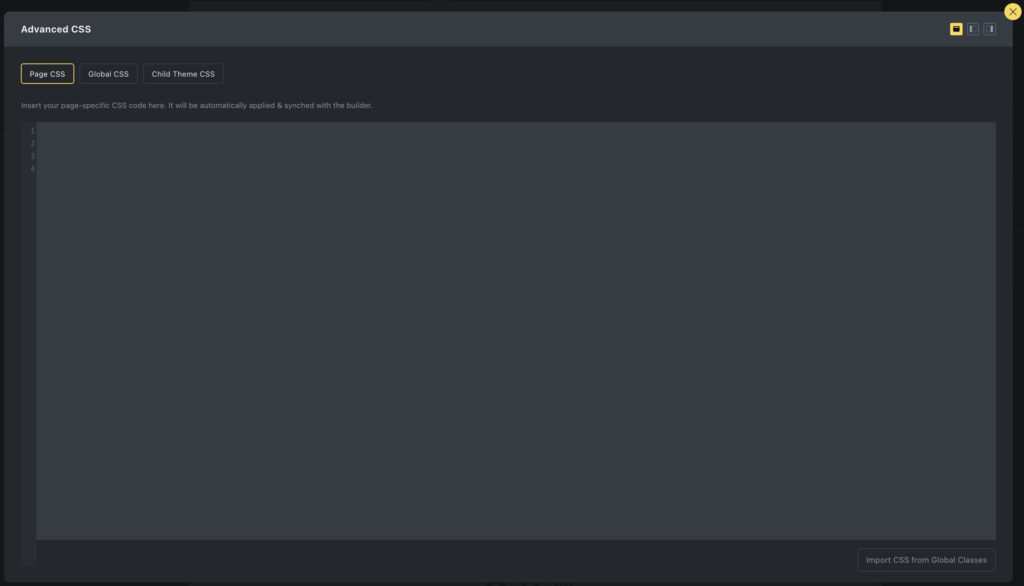Screen dimensions: 1024x586
Task: Click line number 1 in the gutter
Action: (x=32, y=130)
